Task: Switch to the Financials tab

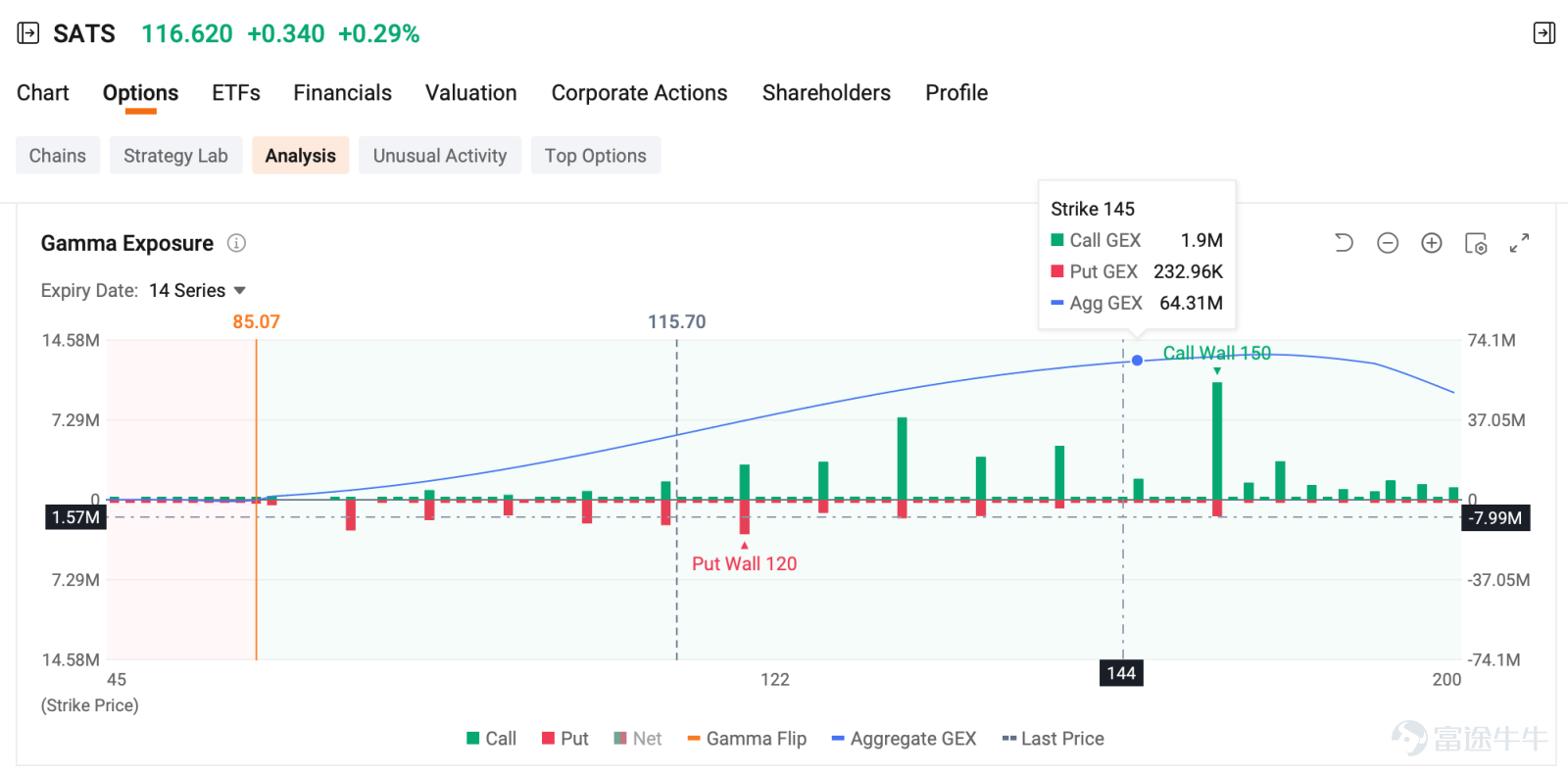Action: pos(342,93)
